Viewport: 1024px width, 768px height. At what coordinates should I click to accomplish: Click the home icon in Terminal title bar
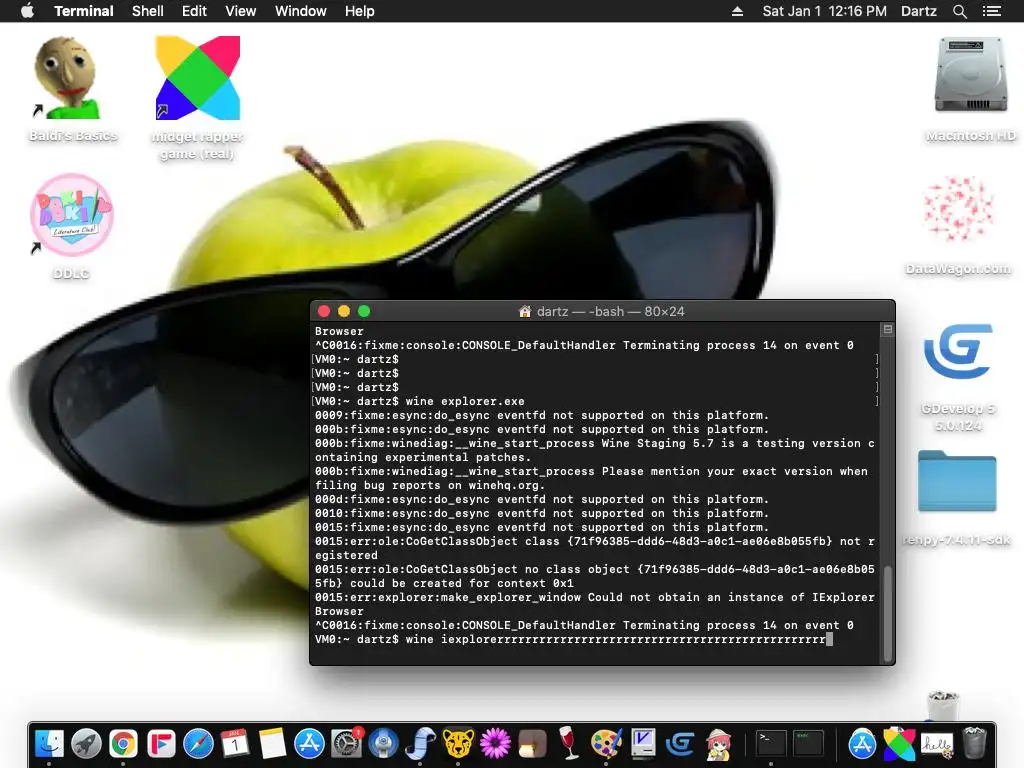(524, 312)
